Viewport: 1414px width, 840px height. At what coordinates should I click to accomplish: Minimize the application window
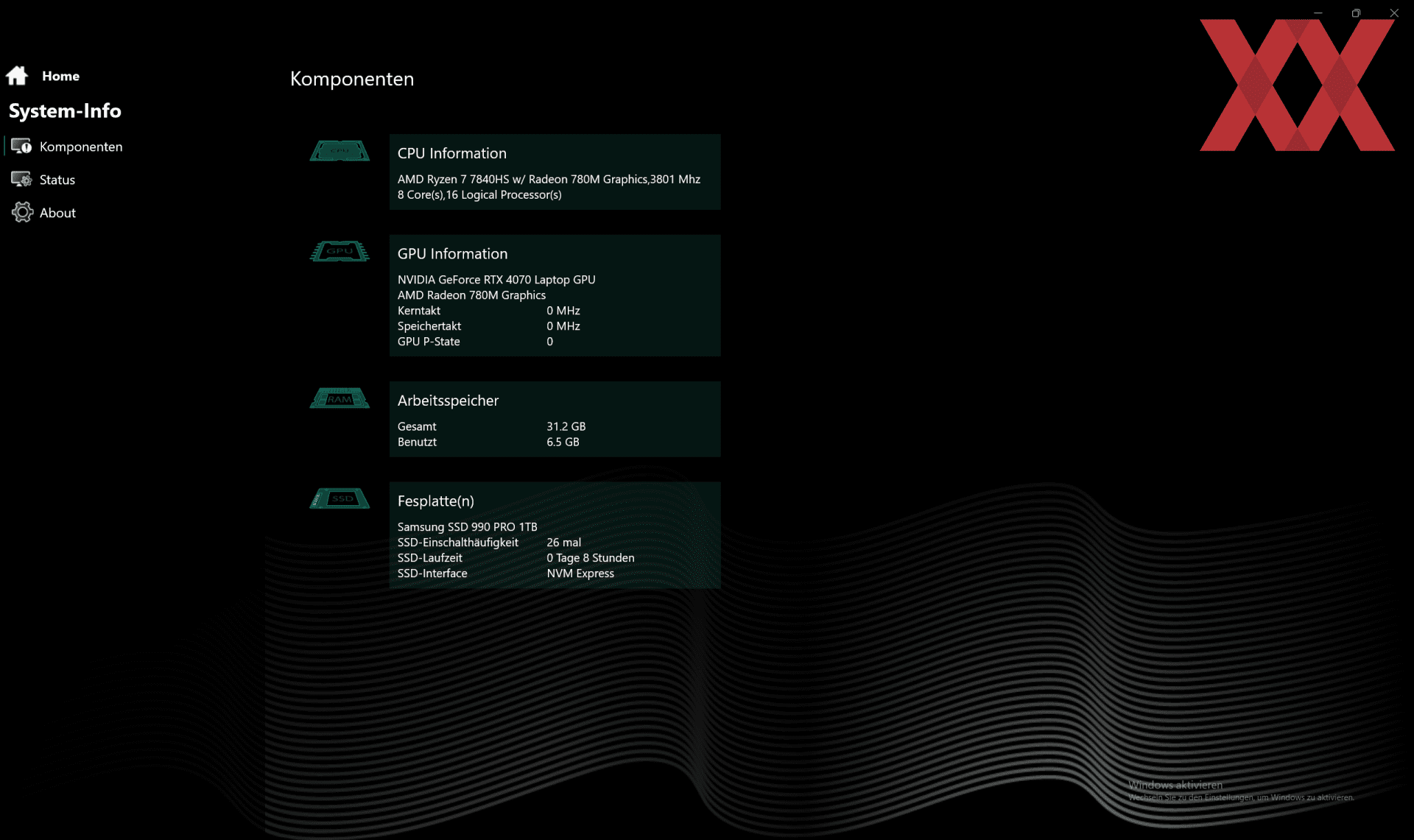point(1318,13)
